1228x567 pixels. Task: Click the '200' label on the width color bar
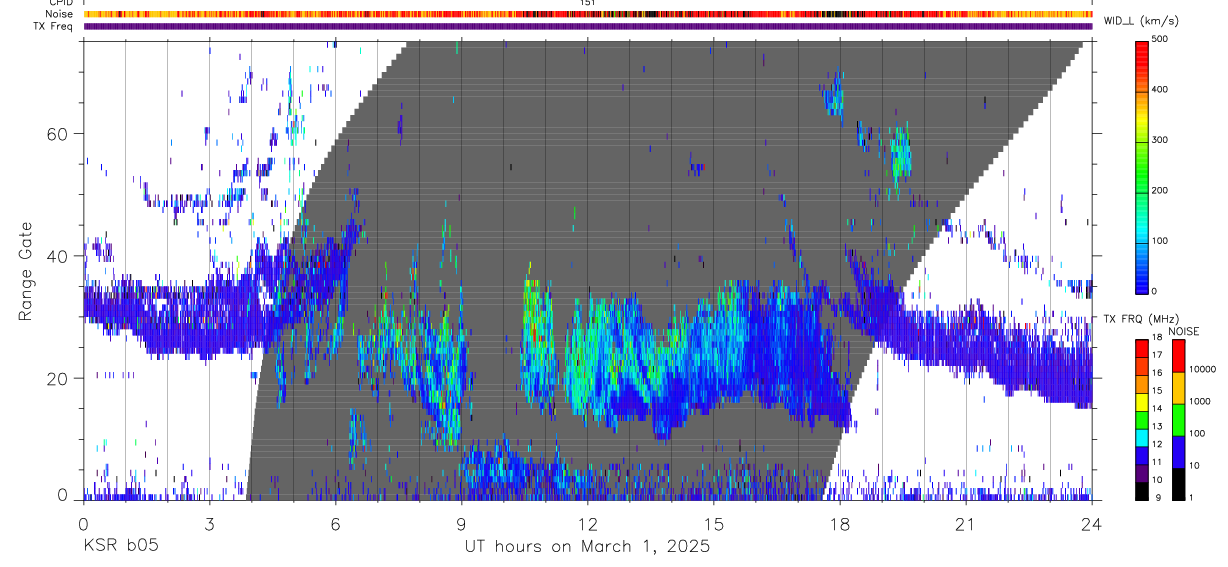1161,190
